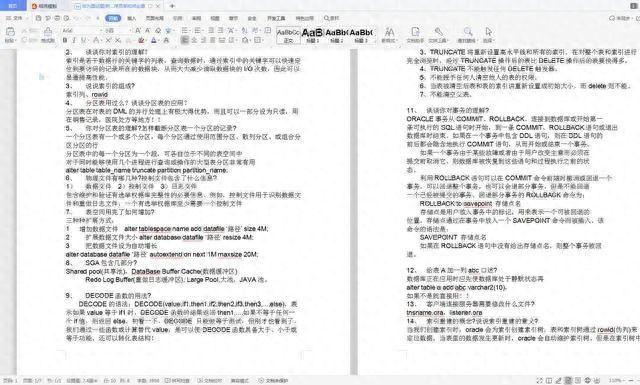The height and width of the screenshot is (385, 640).
Task: Toggle subscript X₂ button
Action: pyautogui.click(x=118, y=40)
